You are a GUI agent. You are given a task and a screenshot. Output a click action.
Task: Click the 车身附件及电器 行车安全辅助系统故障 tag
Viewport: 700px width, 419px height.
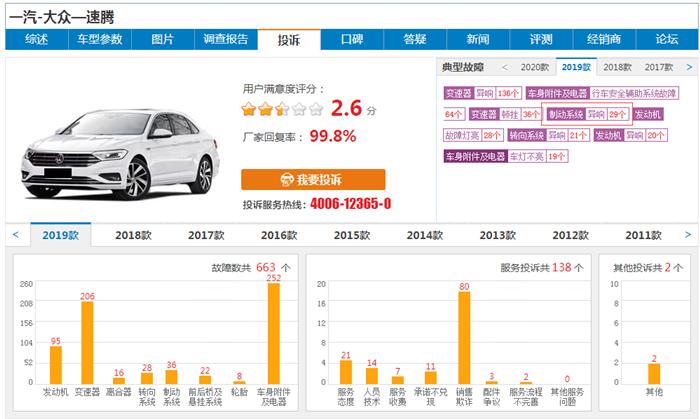pyautogui.click(x=602, y=93)
